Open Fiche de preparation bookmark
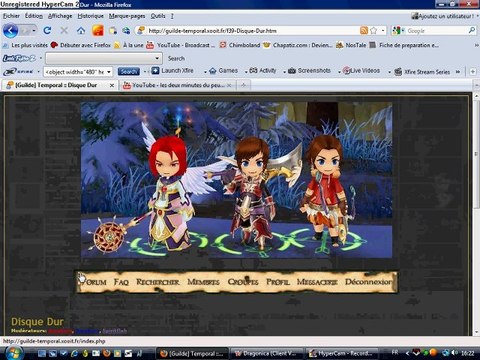This screenshot has height=360, width=480. pyautogui.click(x=404, y=45)
